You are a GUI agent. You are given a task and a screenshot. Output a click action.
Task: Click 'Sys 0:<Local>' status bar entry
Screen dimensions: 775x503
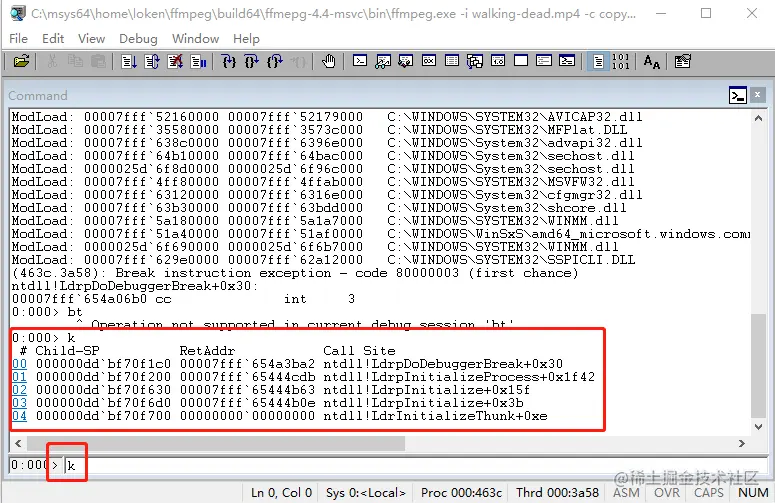tap(366, 493)
